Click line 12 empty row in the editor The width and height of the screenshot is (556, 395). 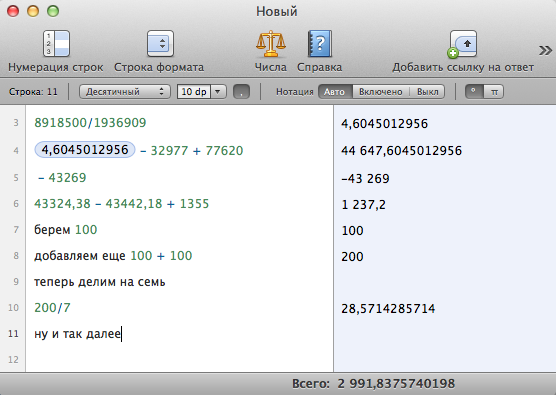179,359
